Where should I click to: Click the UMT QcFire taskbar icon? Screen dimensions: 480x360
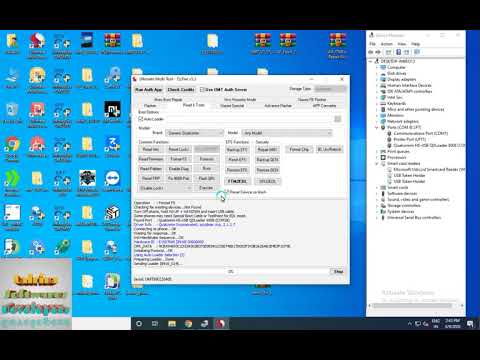click(220, 324)
